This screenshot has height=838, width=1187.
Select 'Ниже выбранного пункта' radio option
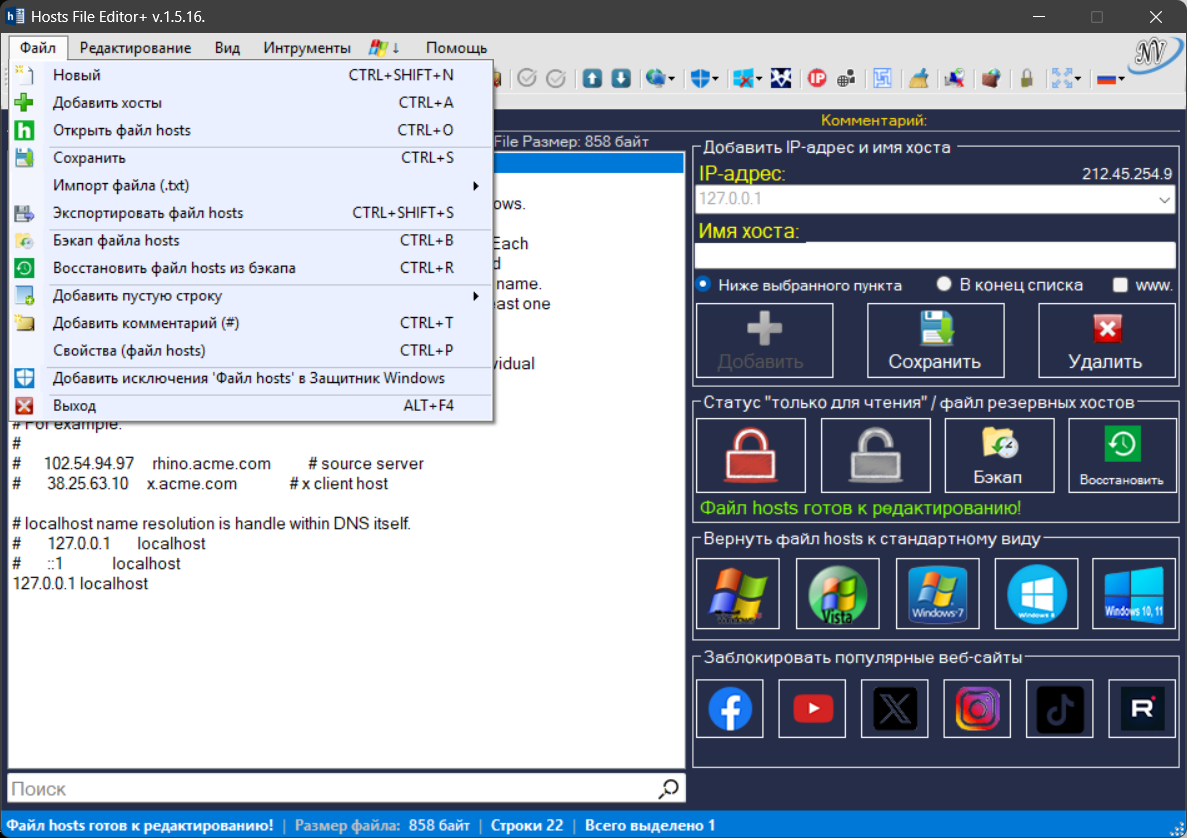coord(703,285)
